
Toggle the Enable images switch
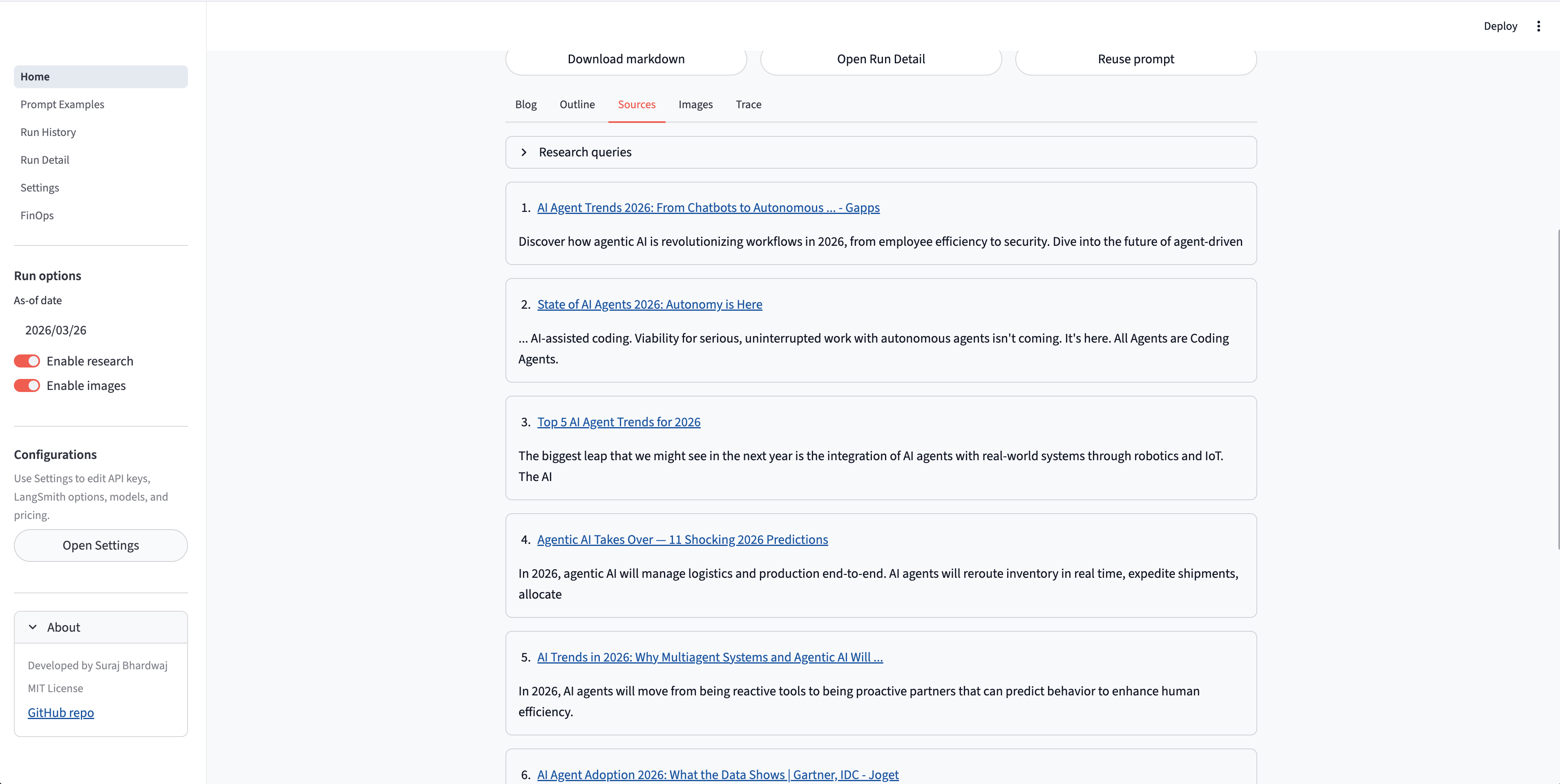point(27,385)
